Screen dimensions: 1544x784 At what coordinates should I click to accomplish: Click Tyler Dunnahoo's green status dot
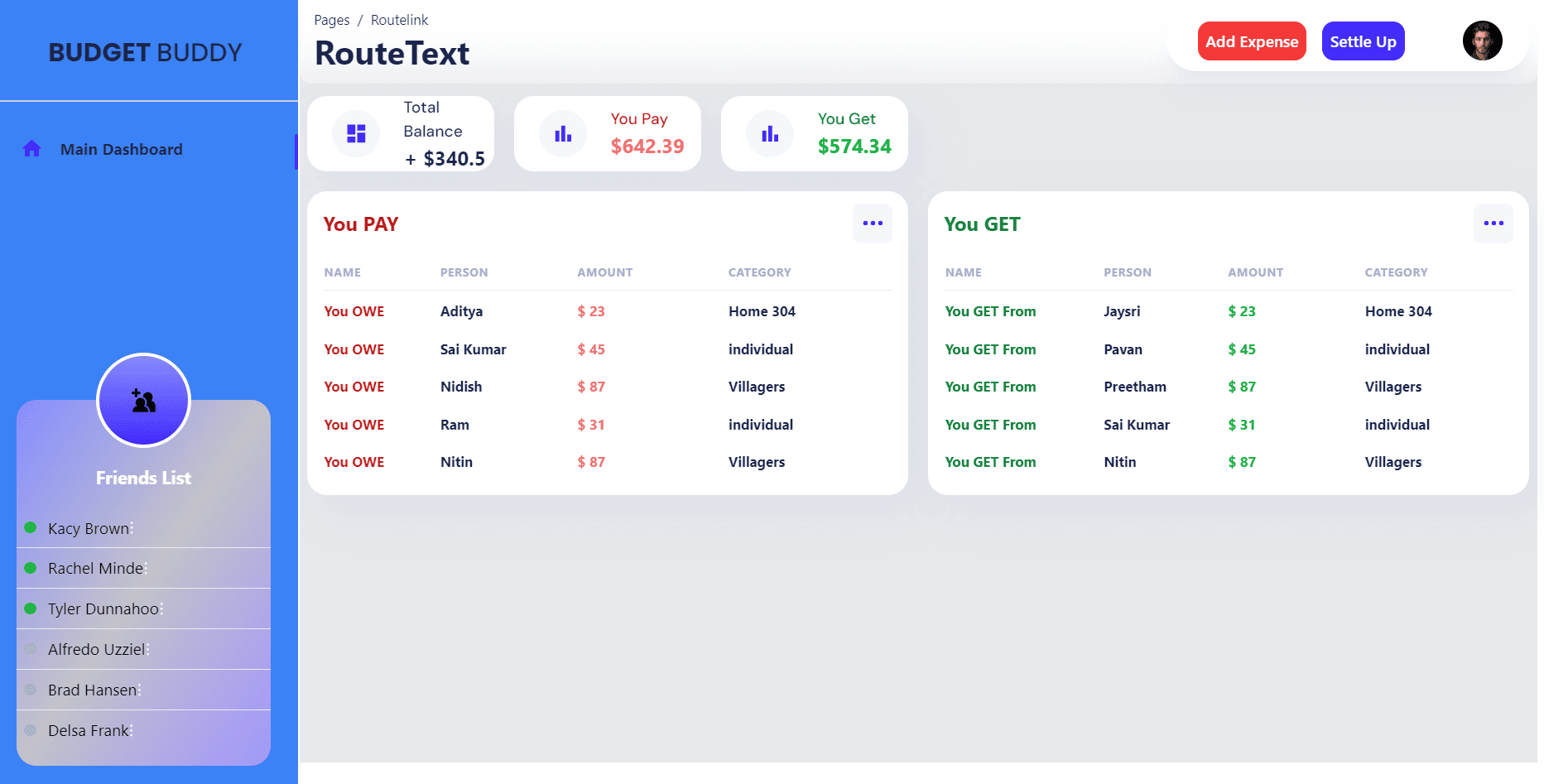[31, 608]
